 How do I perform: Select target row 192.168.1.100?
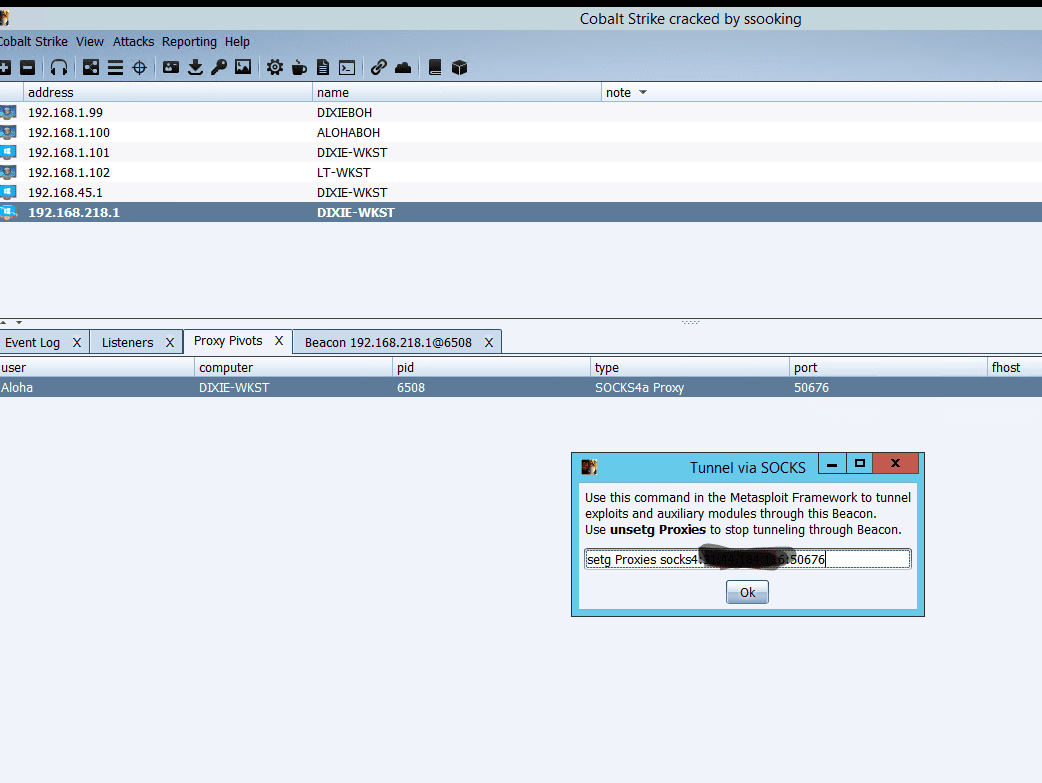(x=521, y=132)
